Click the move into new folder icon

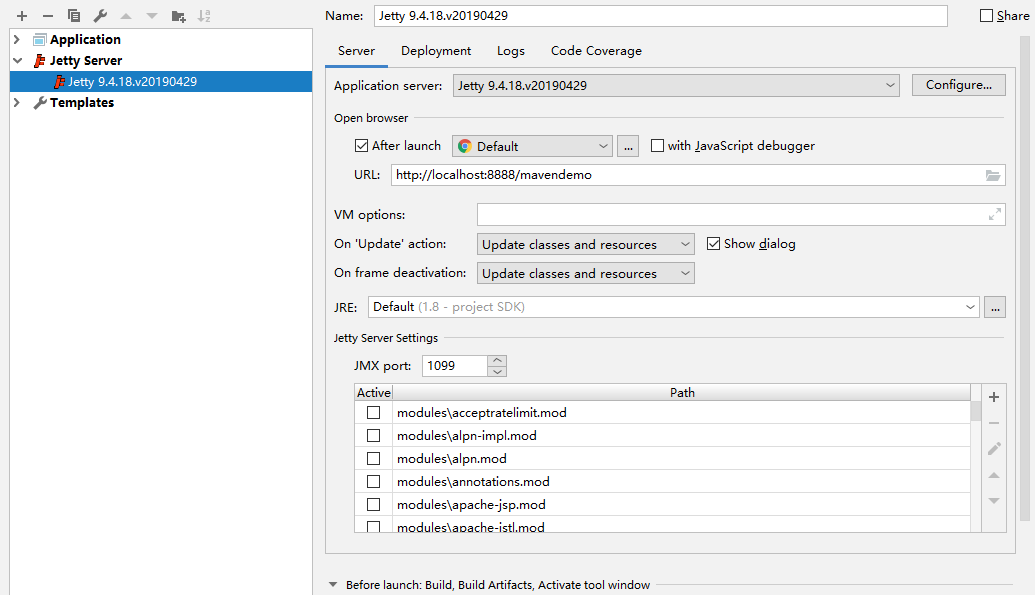tap(178, 16)
